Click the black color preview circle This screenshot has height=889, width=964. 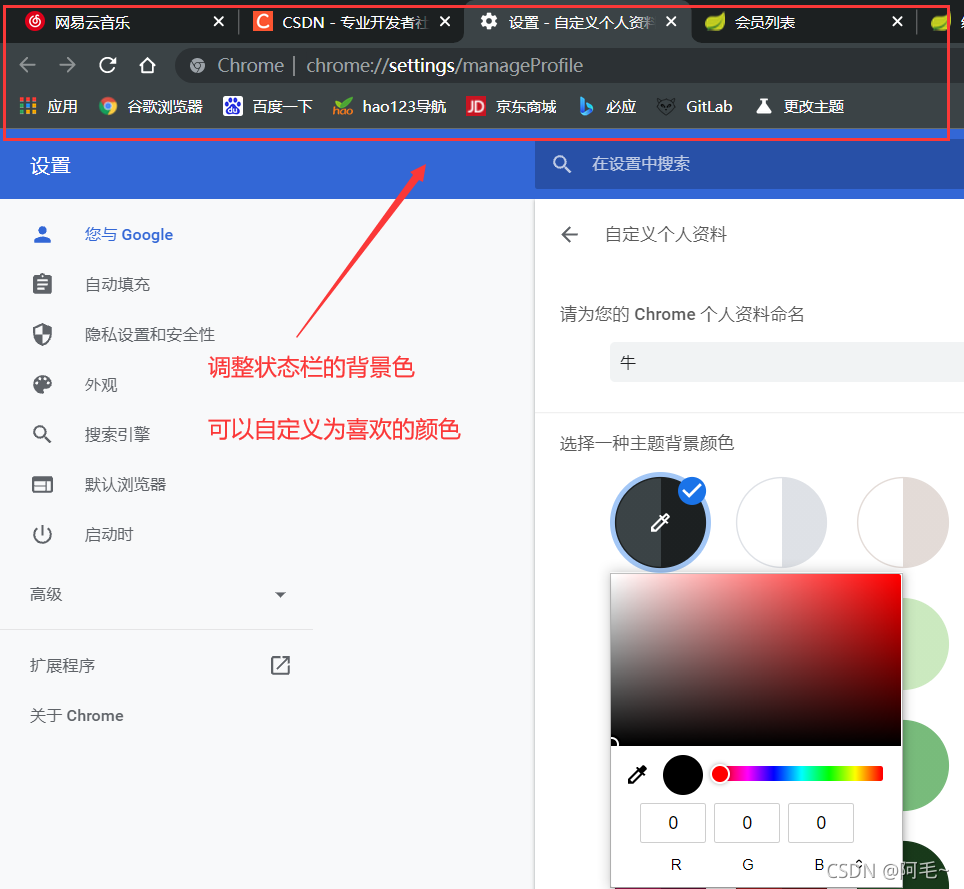[682, 775]
